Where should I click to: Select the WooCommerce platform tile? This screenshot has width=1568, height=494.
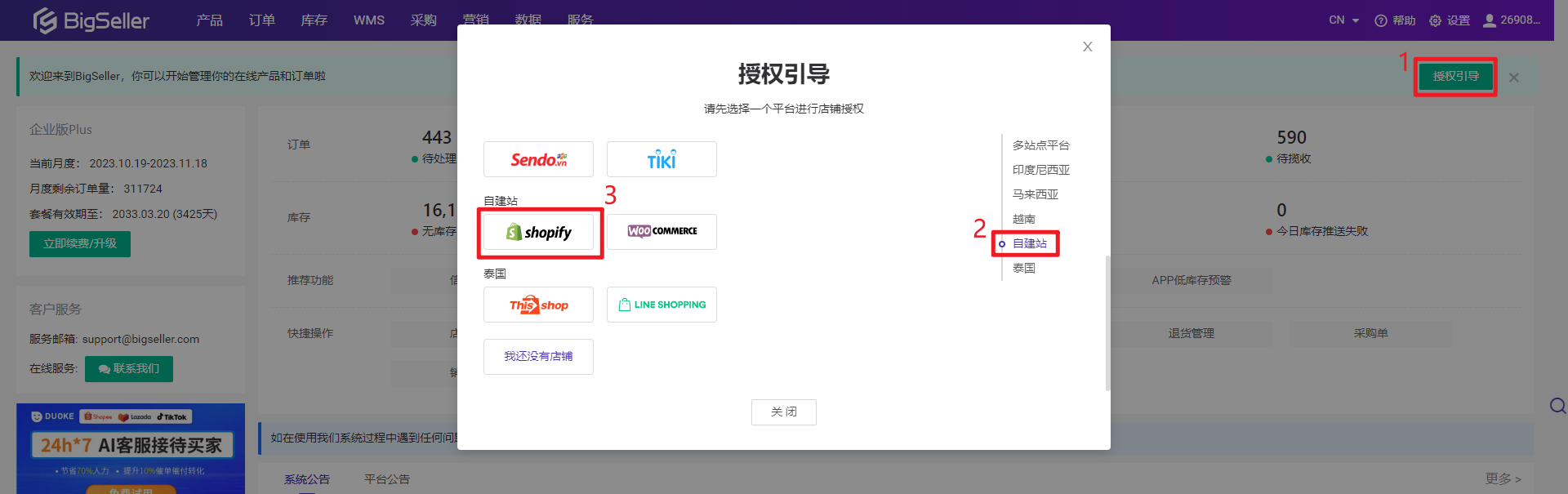(661, 232)
